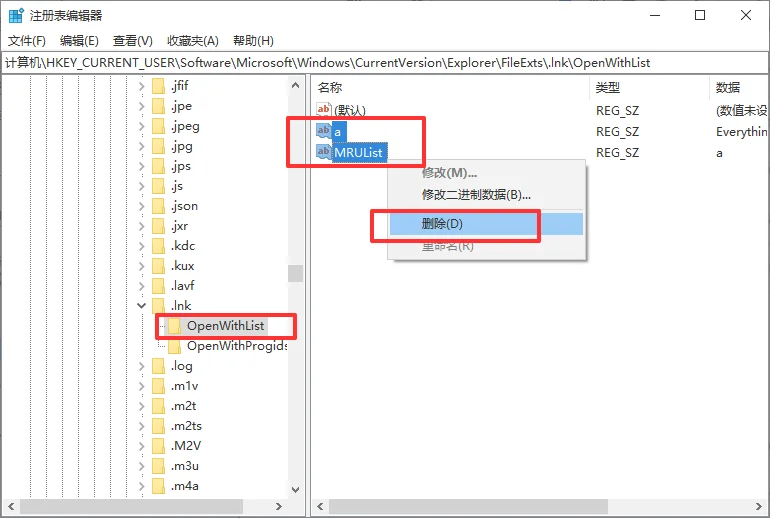Viewport: 770px width, 518px height.
Task: Expand the .jpeg tree node
Action: coord(141,126)
